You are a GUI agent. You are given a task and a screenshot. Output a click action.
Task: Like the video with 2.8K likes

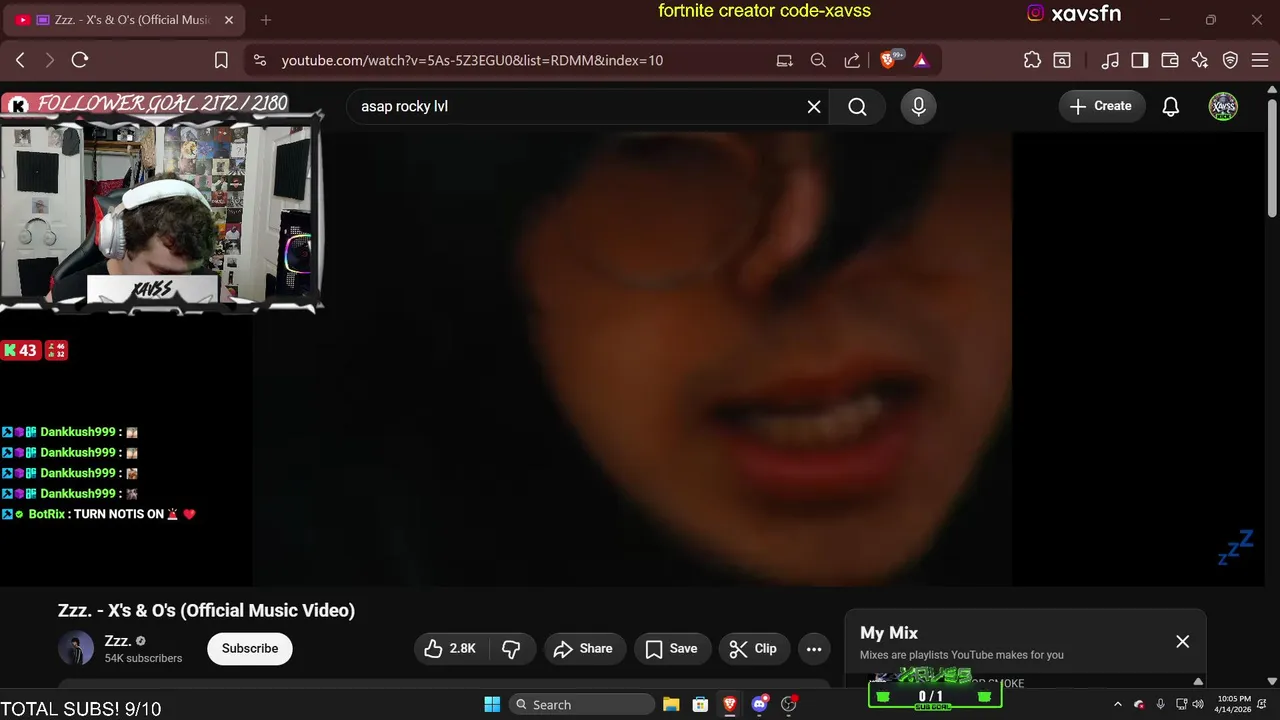(450, 649)
